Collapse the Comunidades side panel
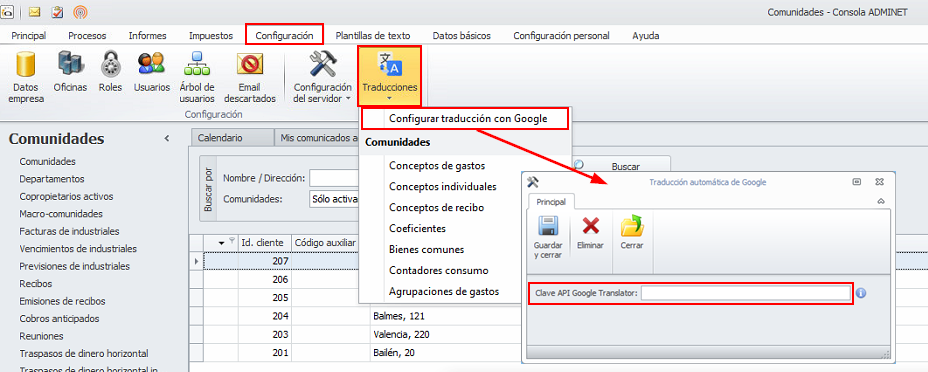This screenshot has height=372, width=928. pos(167,139)
